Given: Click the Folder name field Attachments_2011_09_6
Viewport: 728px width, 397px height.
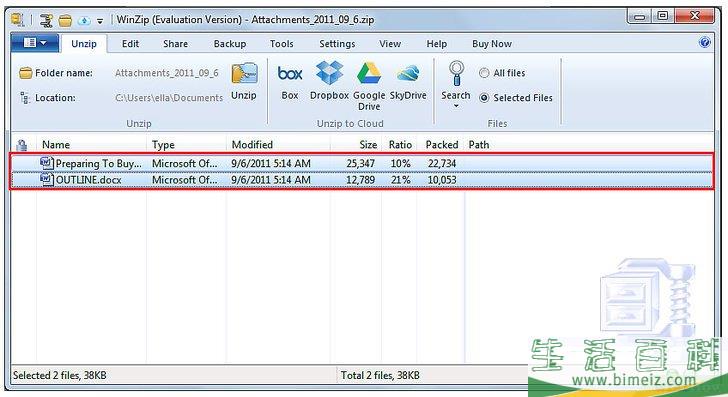Looking at the screenshot, I should coord(167,73).
